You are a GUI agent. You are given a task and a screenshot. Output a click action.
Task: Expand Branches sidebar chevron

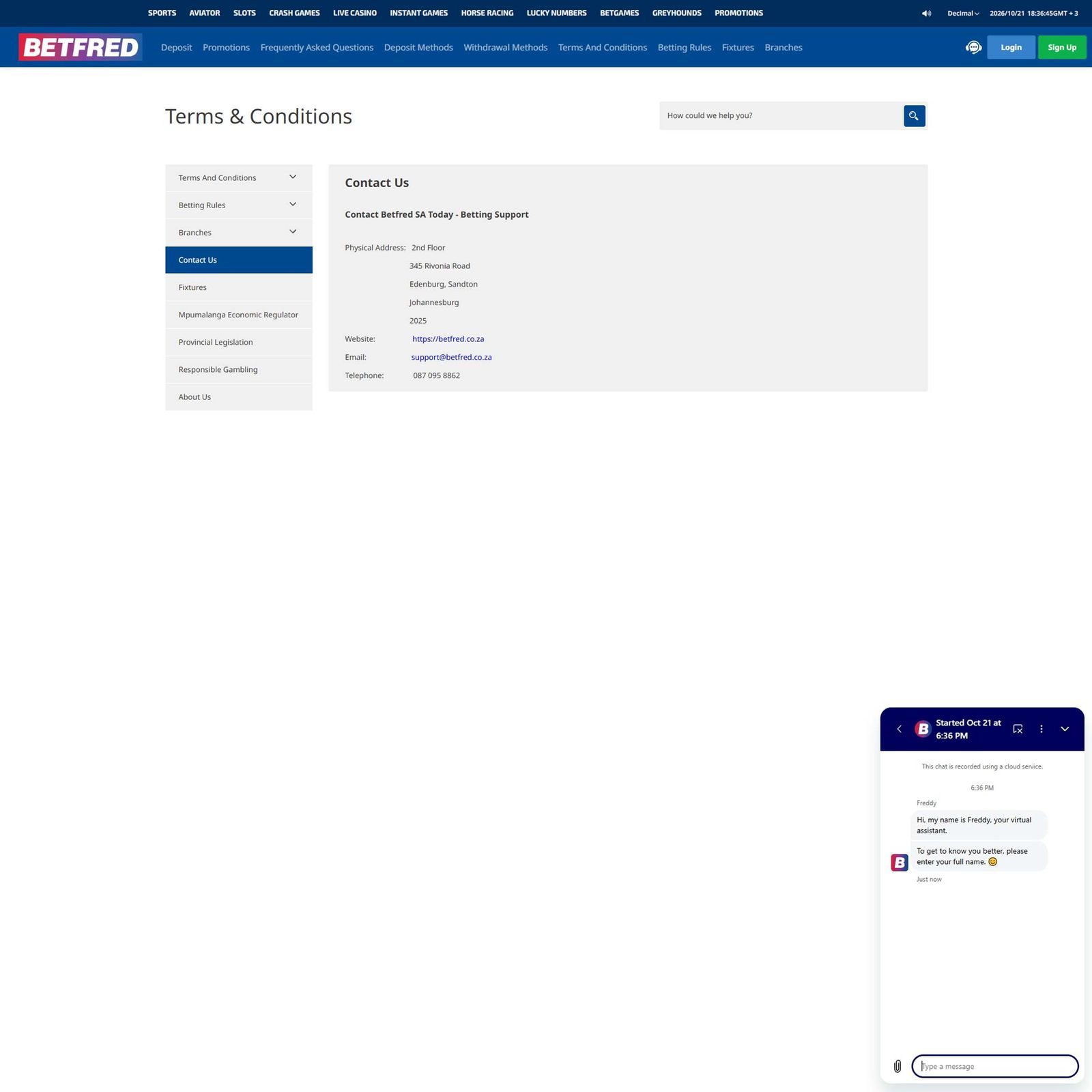293,232
